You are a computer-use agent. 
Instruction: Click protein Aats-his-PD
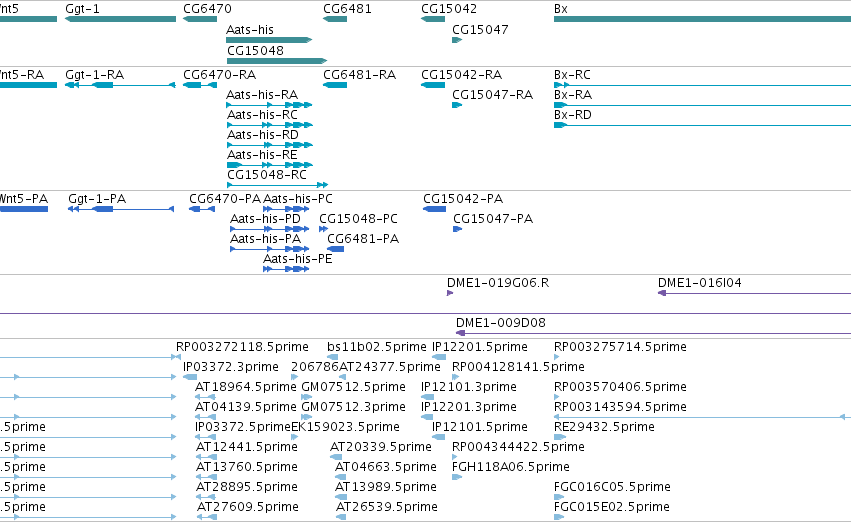click(x=265, y=219)
